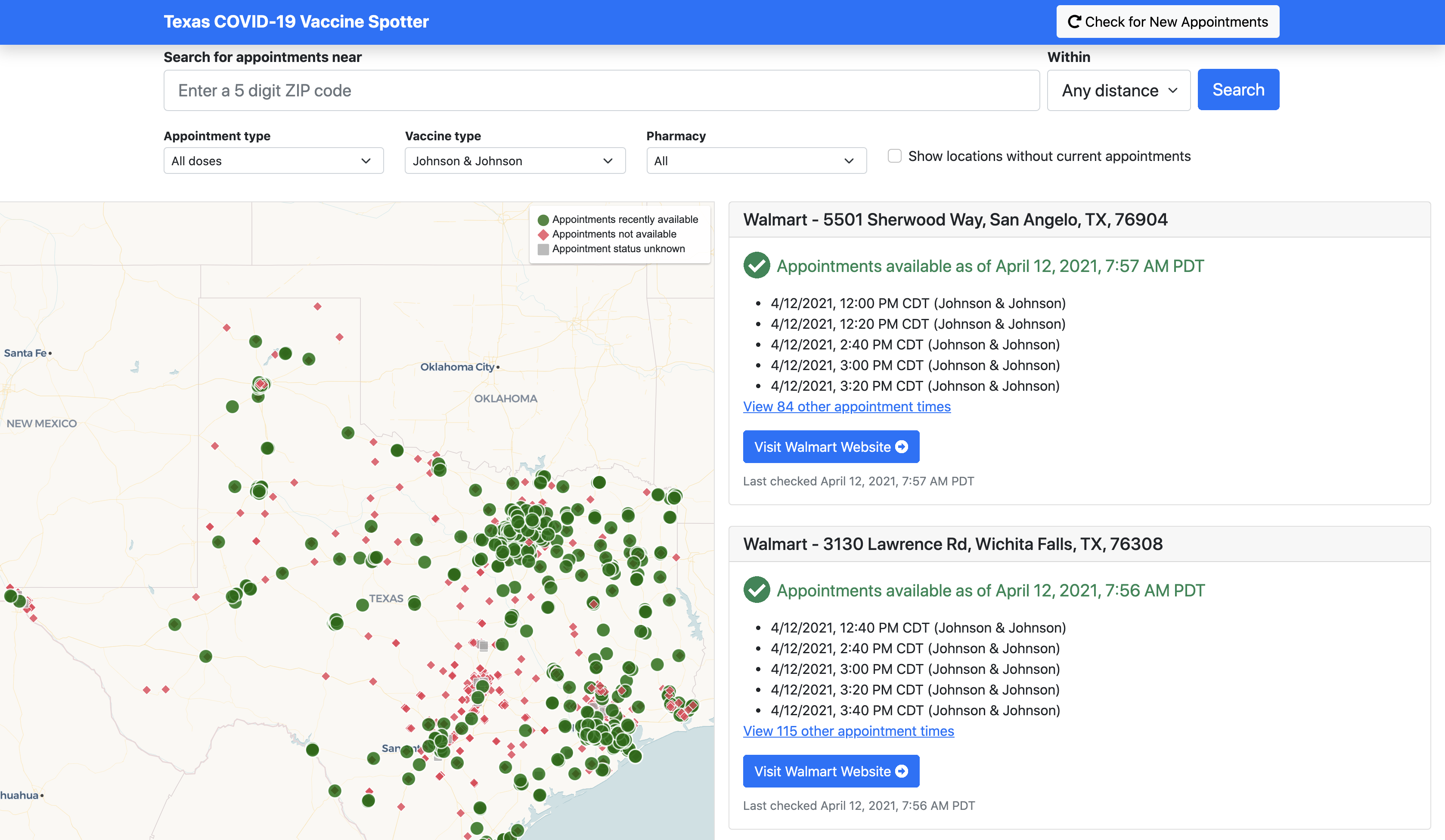This screenshot has width=1445, height=840.
Task: Click the gray unknown-status square marker on map
Action: coord(484,646)
